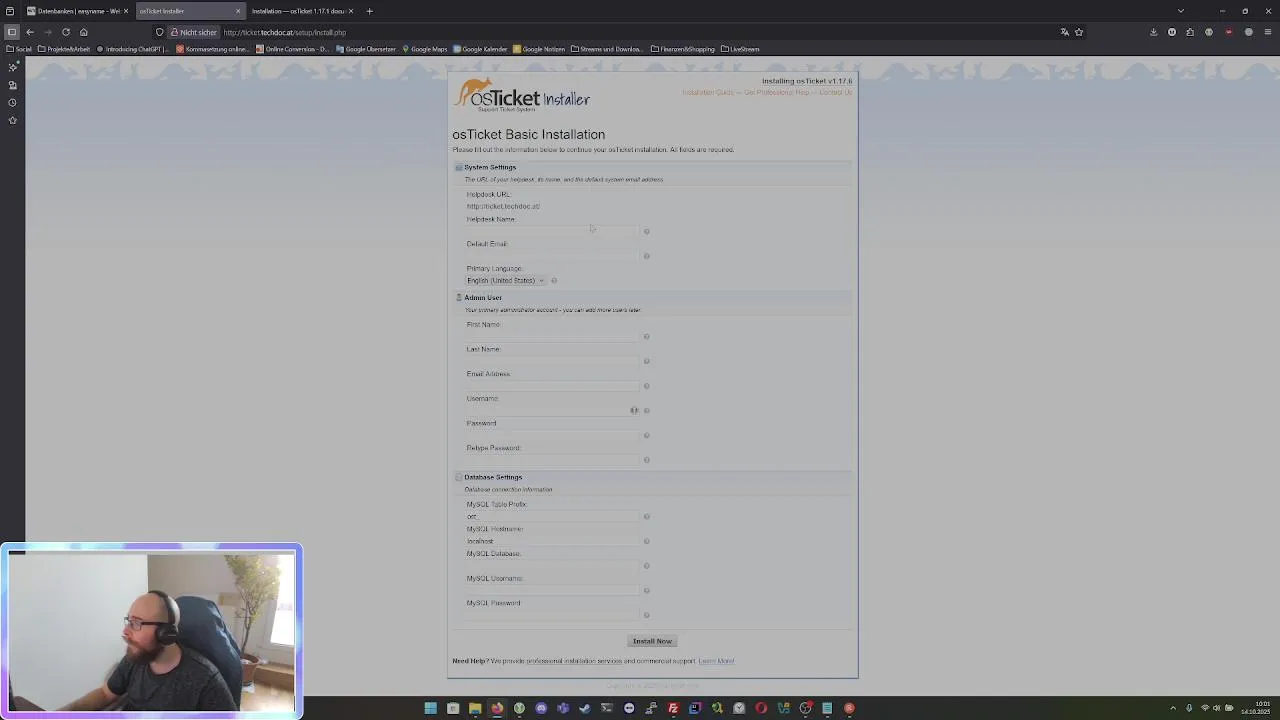Open the Get Professional Help link
The image size is (1280, 720).
click(x=776, y=92)
